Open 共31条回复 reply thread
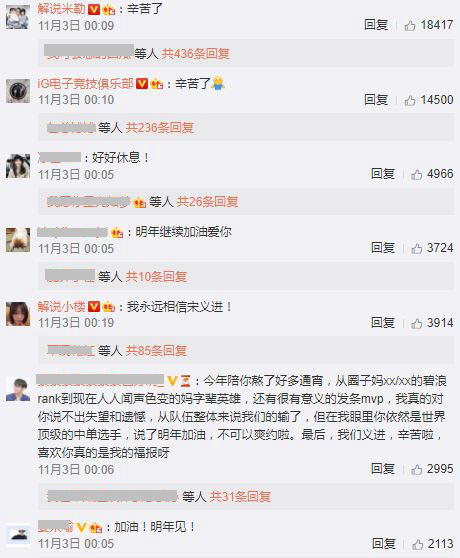This screenshot has height=558, width=460. (240, 496)
